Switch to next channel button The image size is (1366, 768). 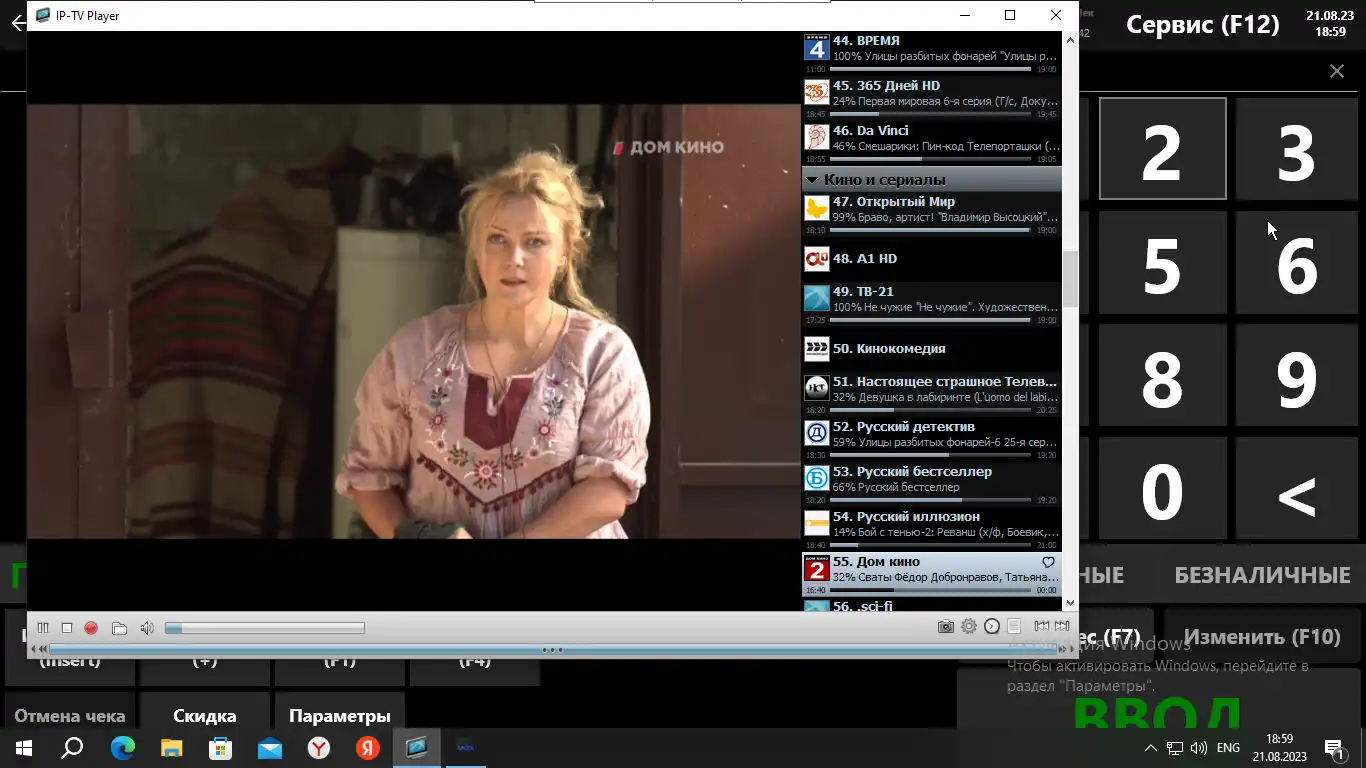click(1062, 626)
